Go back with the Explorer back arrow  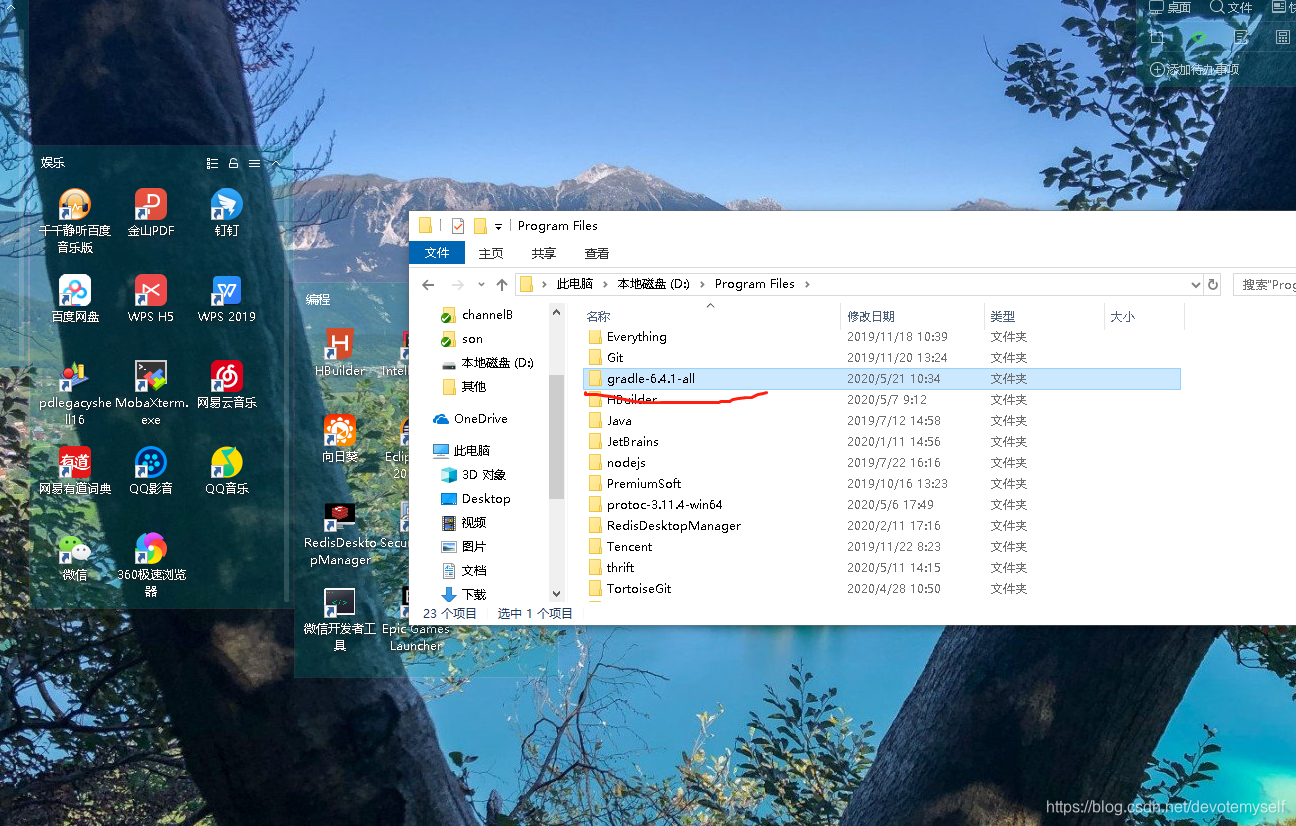[x=428, y=284]
